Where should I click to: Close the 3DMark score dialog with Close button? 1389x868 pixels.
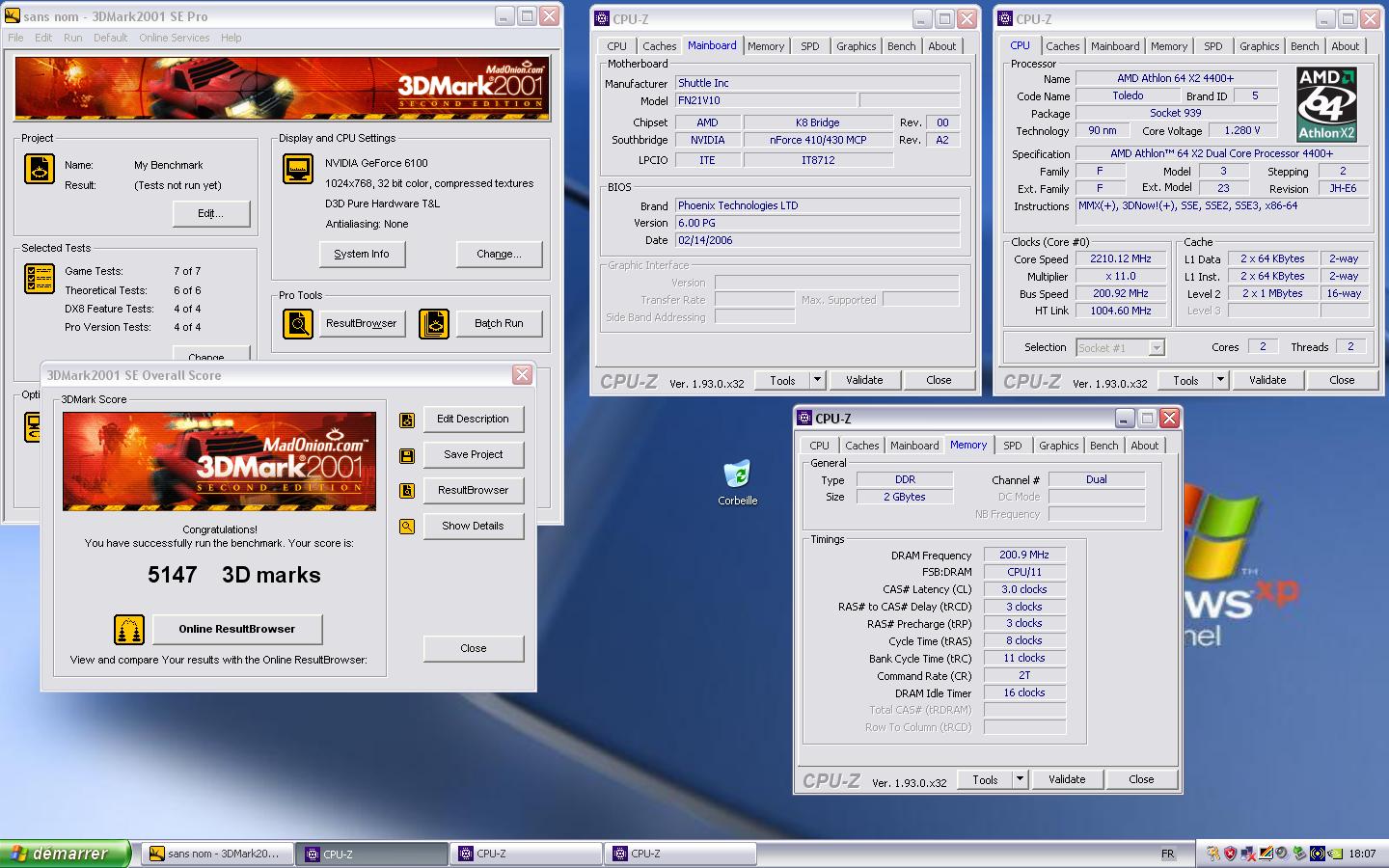coord(473,648)
